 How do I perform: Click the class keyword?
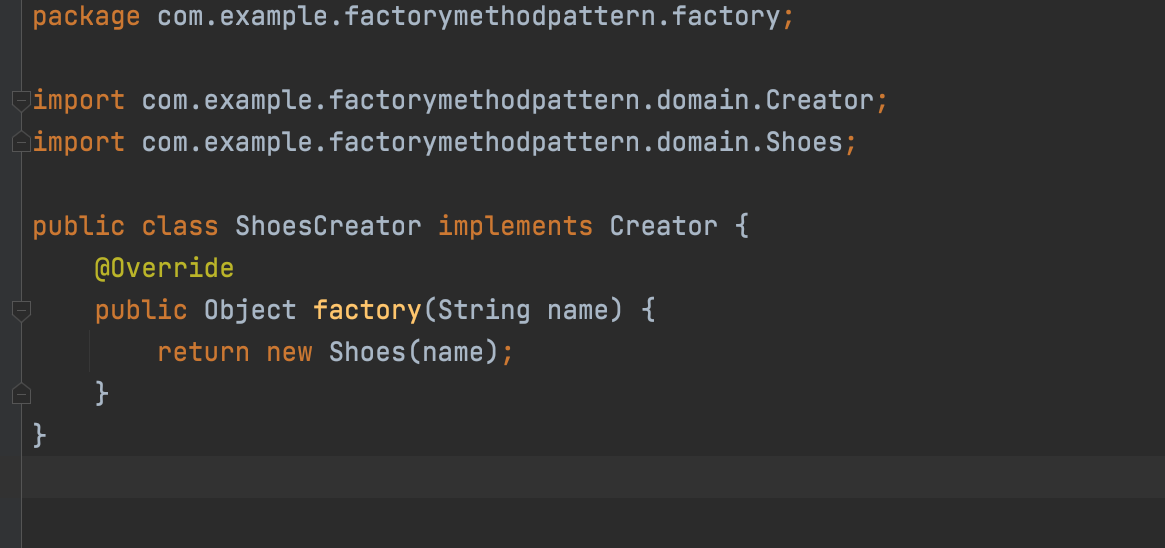(181, 226)
